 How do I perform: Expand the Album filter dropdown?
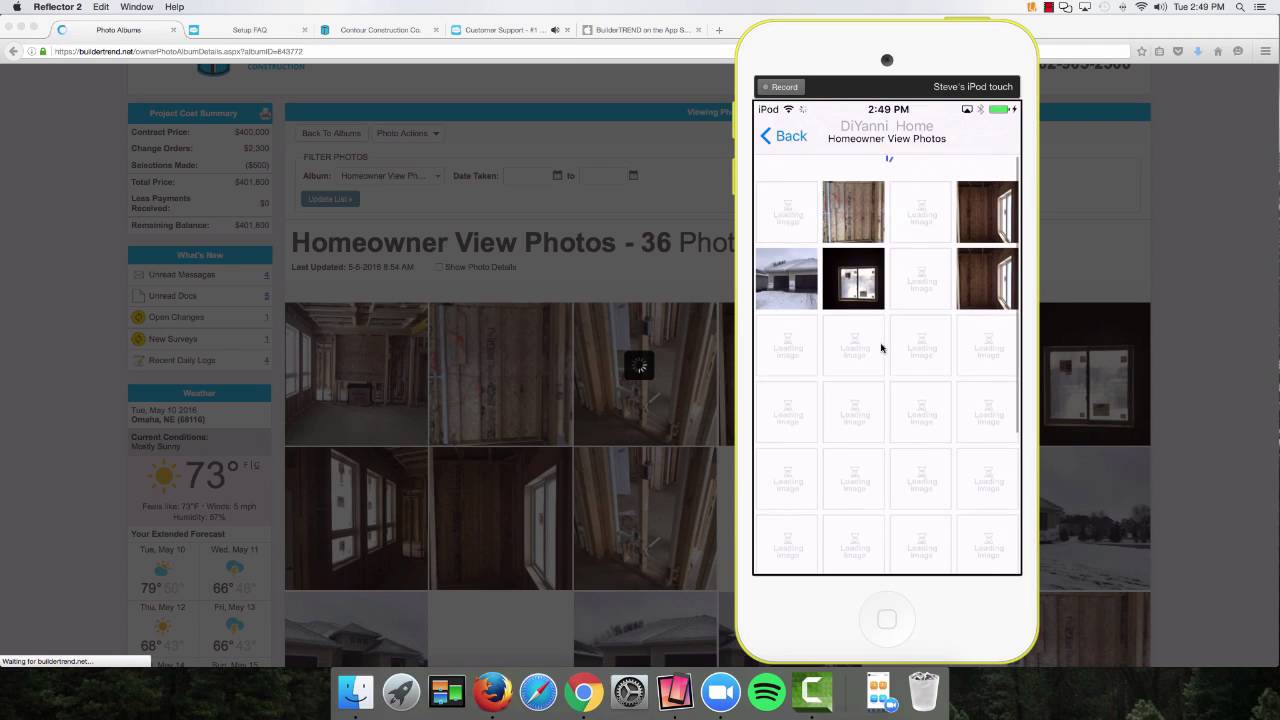(x=390, y=176)
